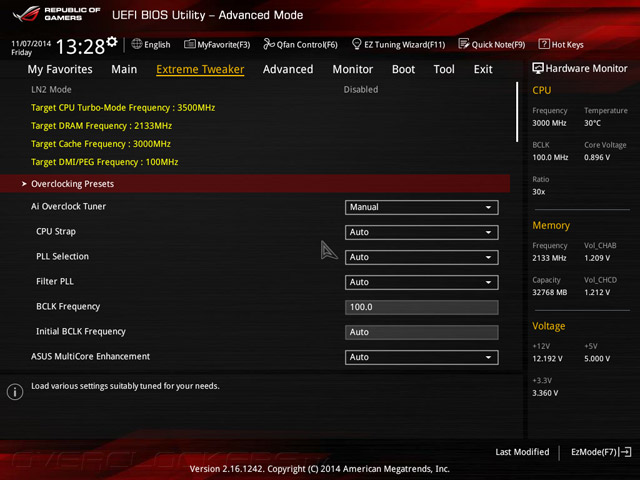Image resolution: width=640 pixels, height=480 pixels.
Task: Click the Hardware Monitor title text
Action: (587, 68)
